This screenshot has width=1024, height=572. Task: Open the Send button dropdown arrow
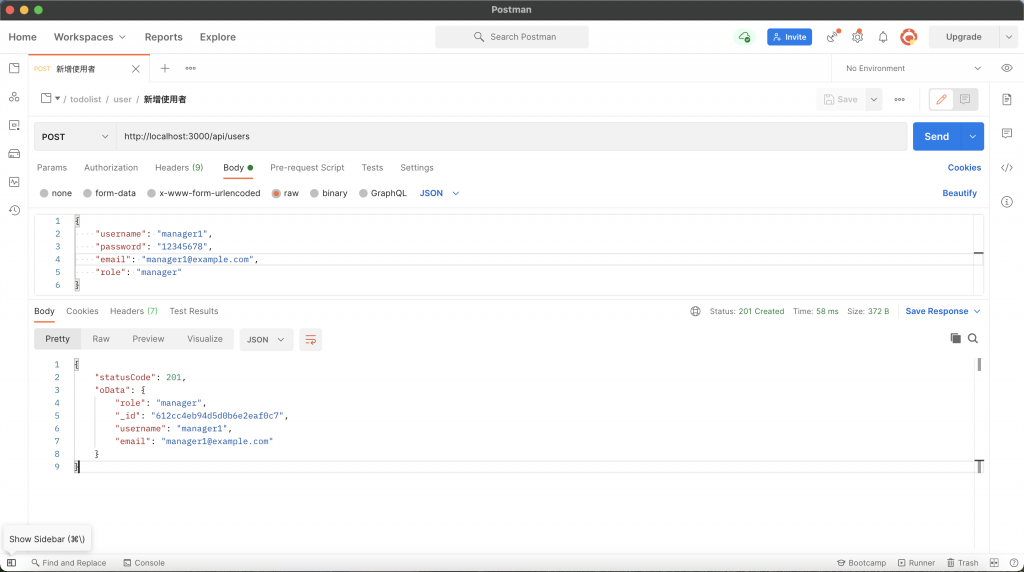pyautogui.click(x=972, y=136)
